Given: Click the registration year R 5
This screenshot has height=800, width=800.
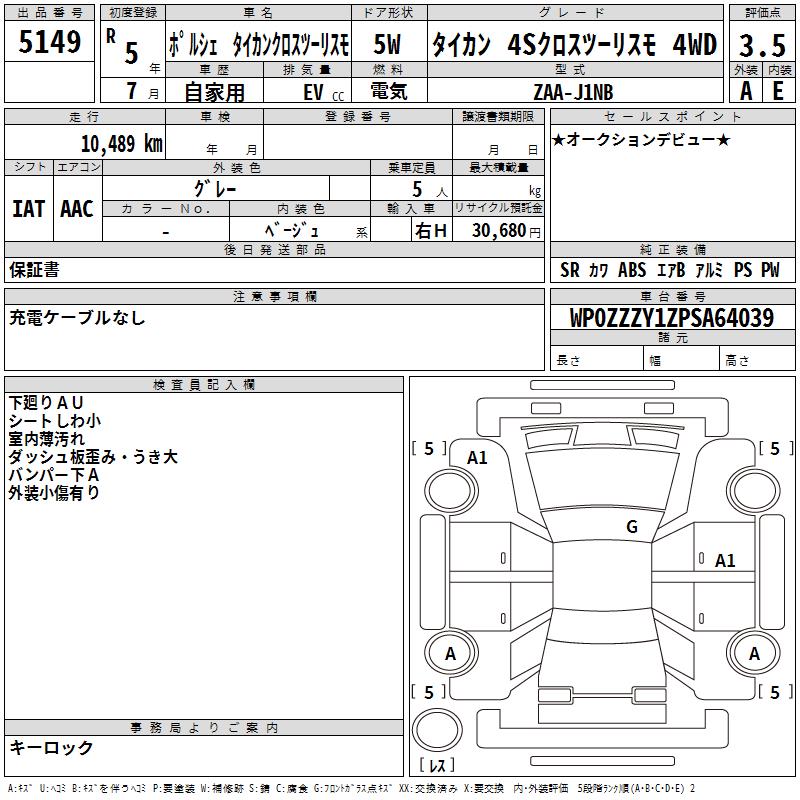Looking at the screenshot, I should click(x=132, y=49).
